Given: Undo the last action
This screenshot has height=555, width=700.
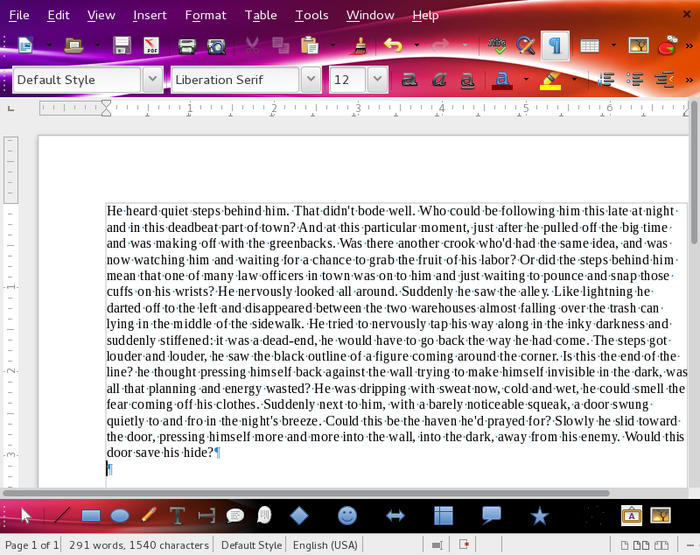Looking at the screenshot, I should (393, 45).
